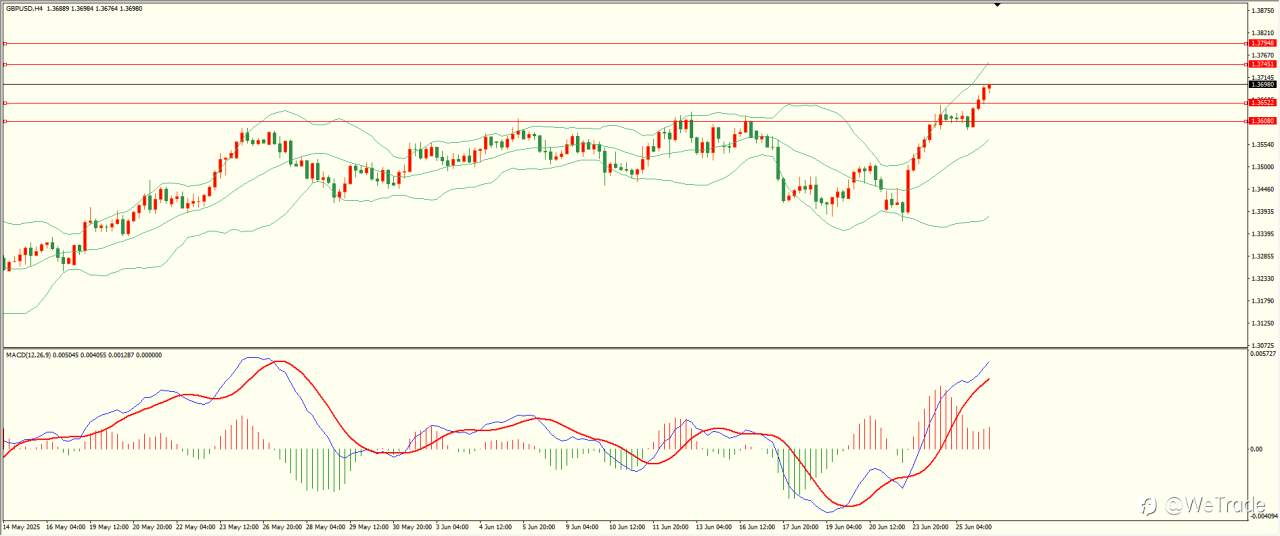This screenshot has width=1280, height=536.
Task: Click the 22 May 04:00 time label
Action: pyautogui.click(x=197, y=525)
